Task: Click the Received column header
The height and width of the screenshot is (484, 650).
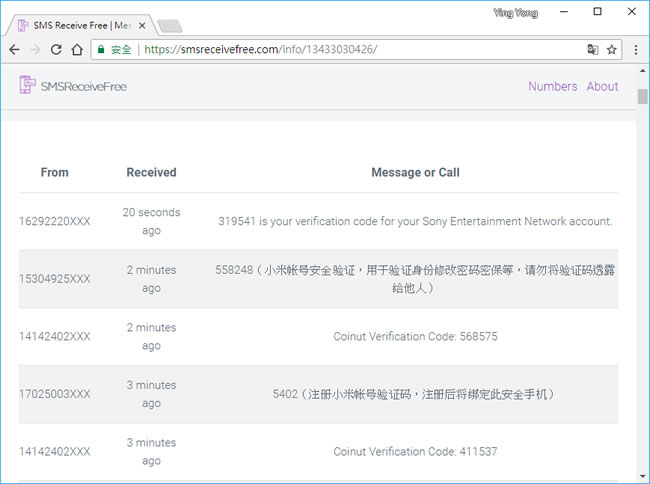Action: (x=151, y=172)
